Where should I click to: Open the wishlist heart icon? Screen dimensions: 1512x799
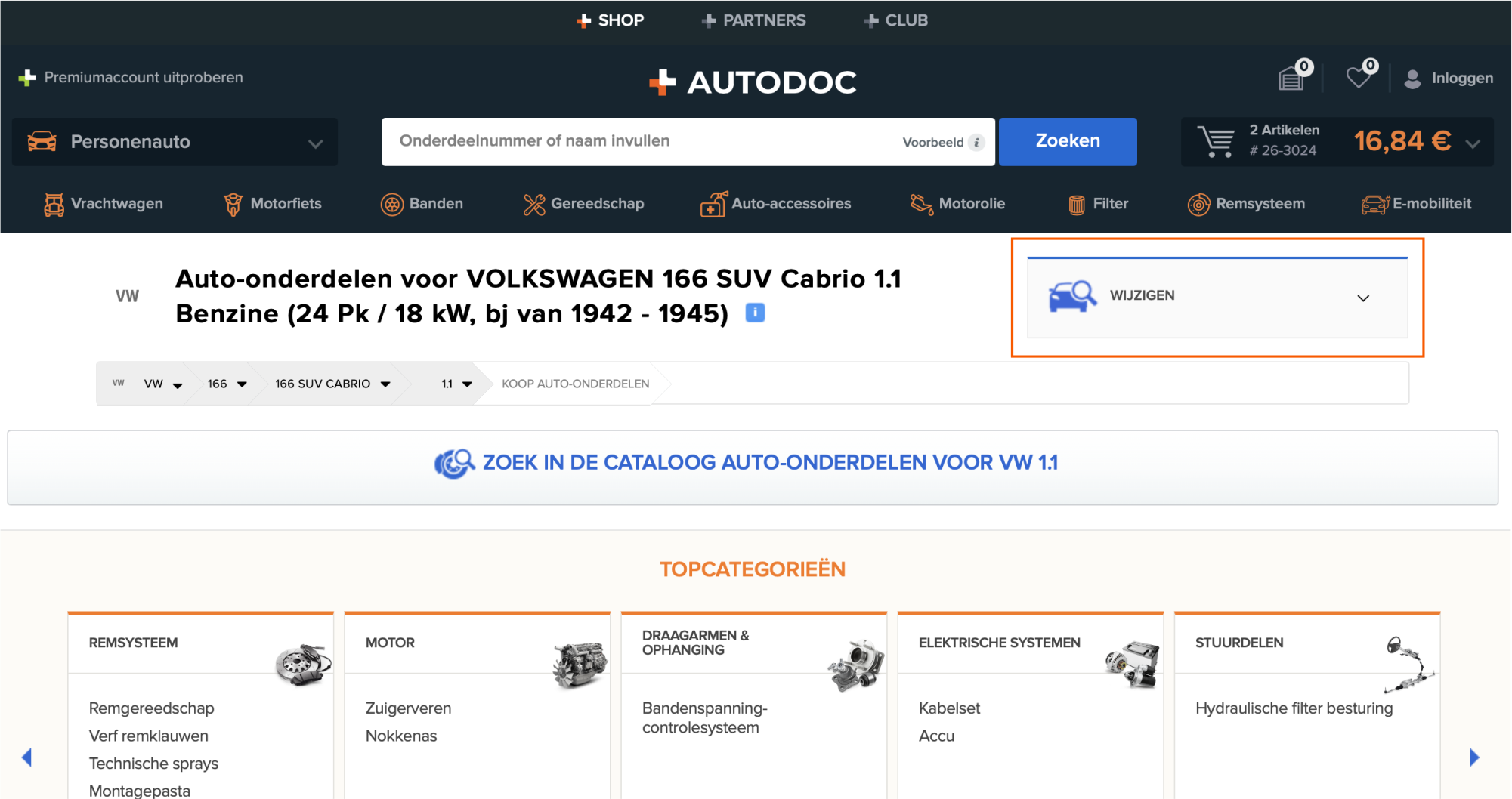(1359, 78)
